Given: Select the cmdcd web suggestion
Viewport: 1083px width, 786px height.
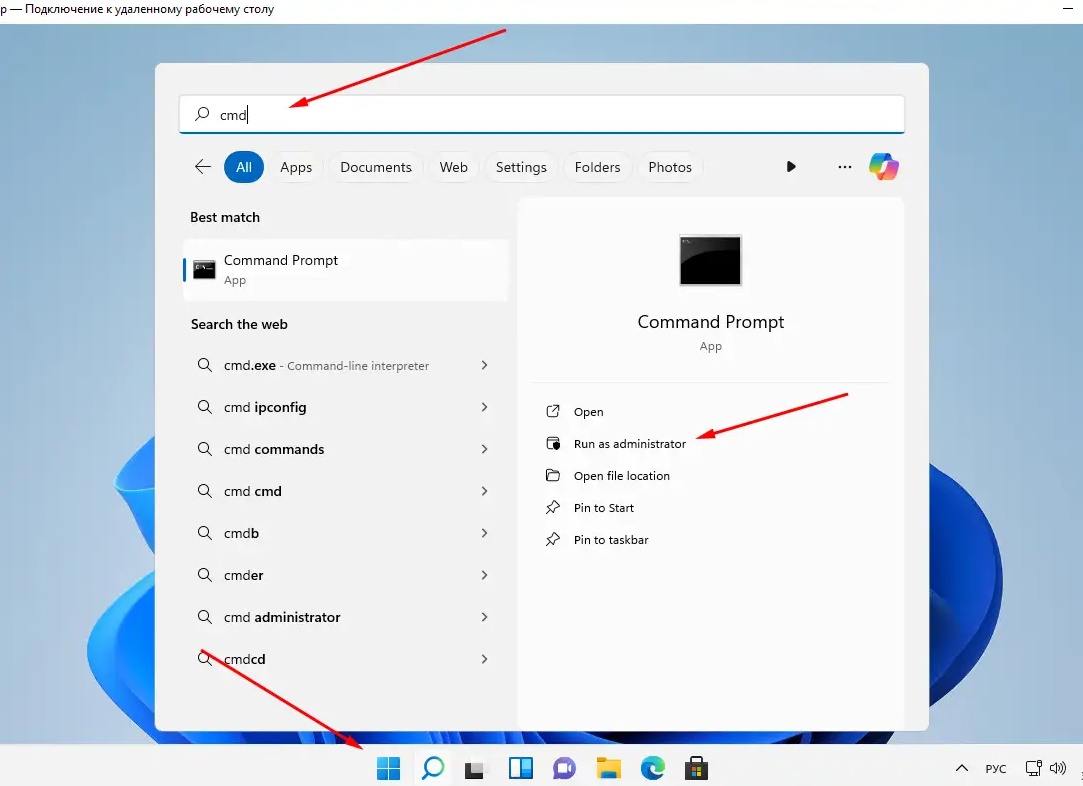Looking at the screenshot, I should point(343,659).
